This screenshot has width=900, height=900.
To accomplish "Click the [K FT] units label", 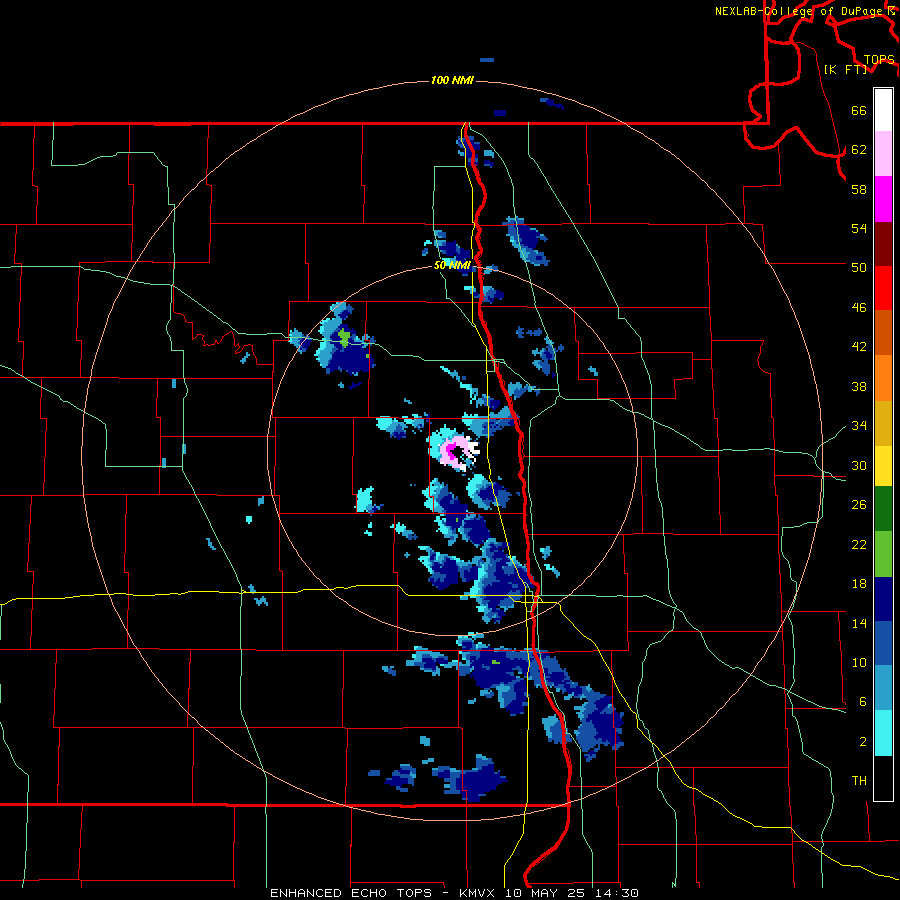I will click(x=845, y=69).
